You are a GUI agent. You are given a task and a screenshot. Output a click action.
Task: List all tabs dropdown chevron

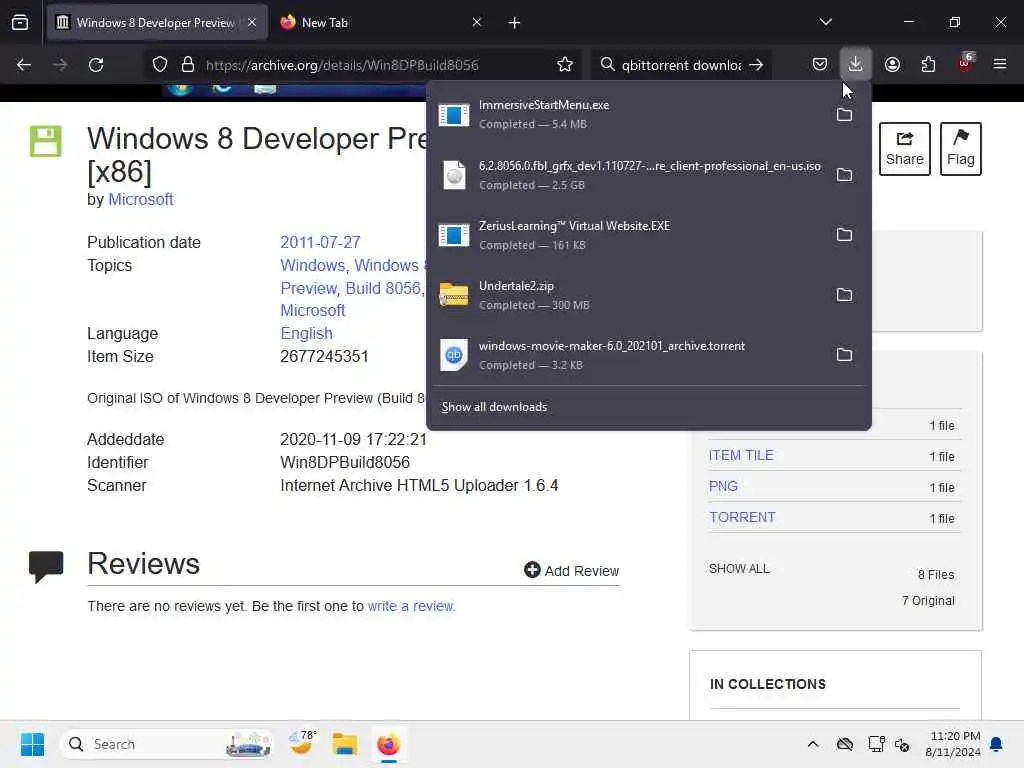[825, 22]
